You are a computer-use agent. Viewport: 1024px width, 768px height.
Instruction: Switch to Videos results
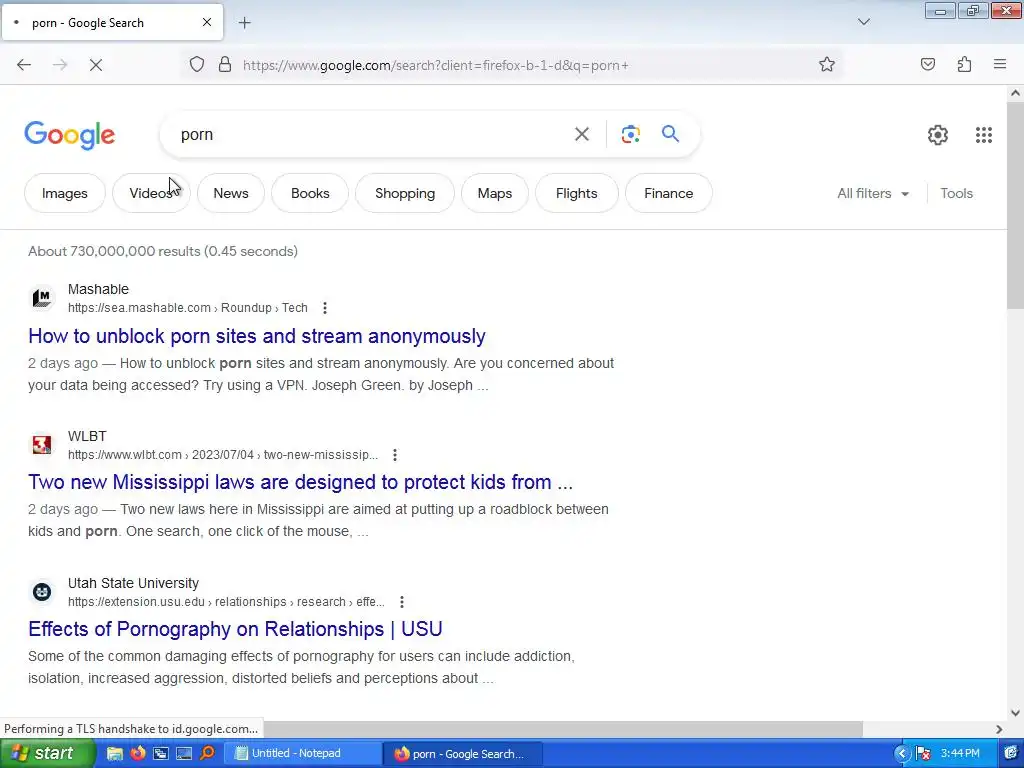152,193
